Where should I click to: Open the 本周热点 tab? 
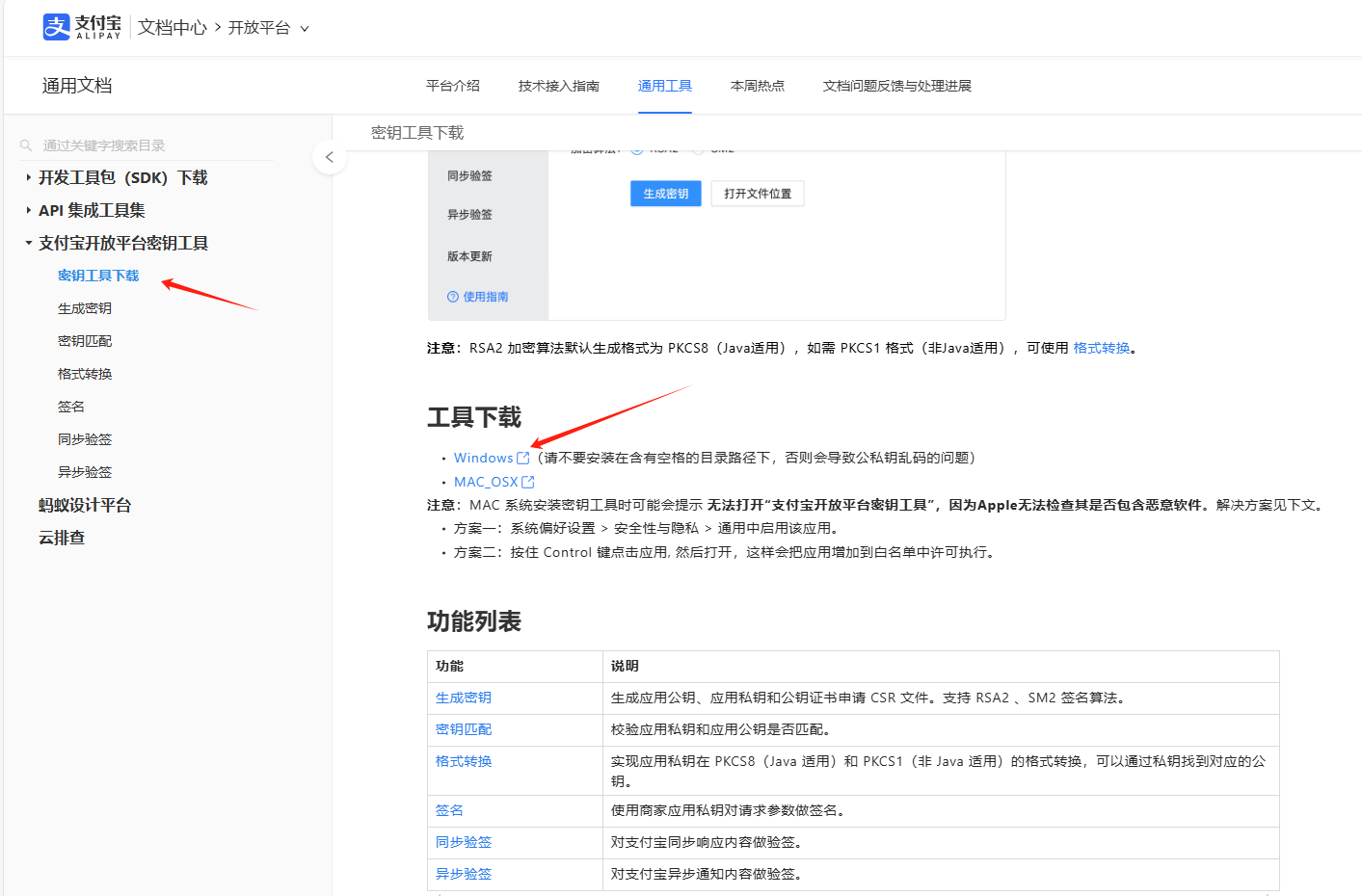(x=758, y=86)
